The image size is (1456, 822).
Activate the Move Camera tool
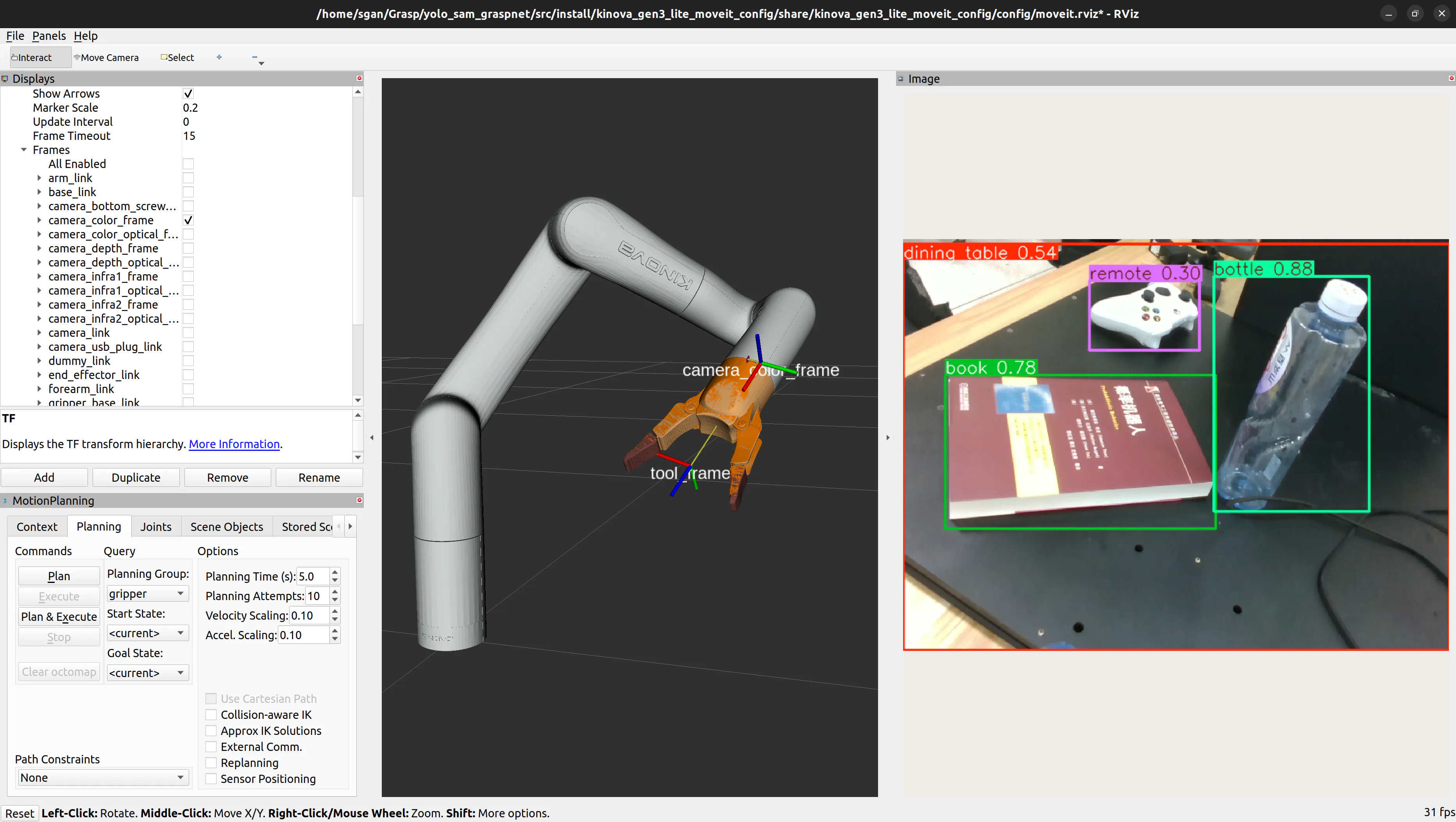click(x=106, y=57)
